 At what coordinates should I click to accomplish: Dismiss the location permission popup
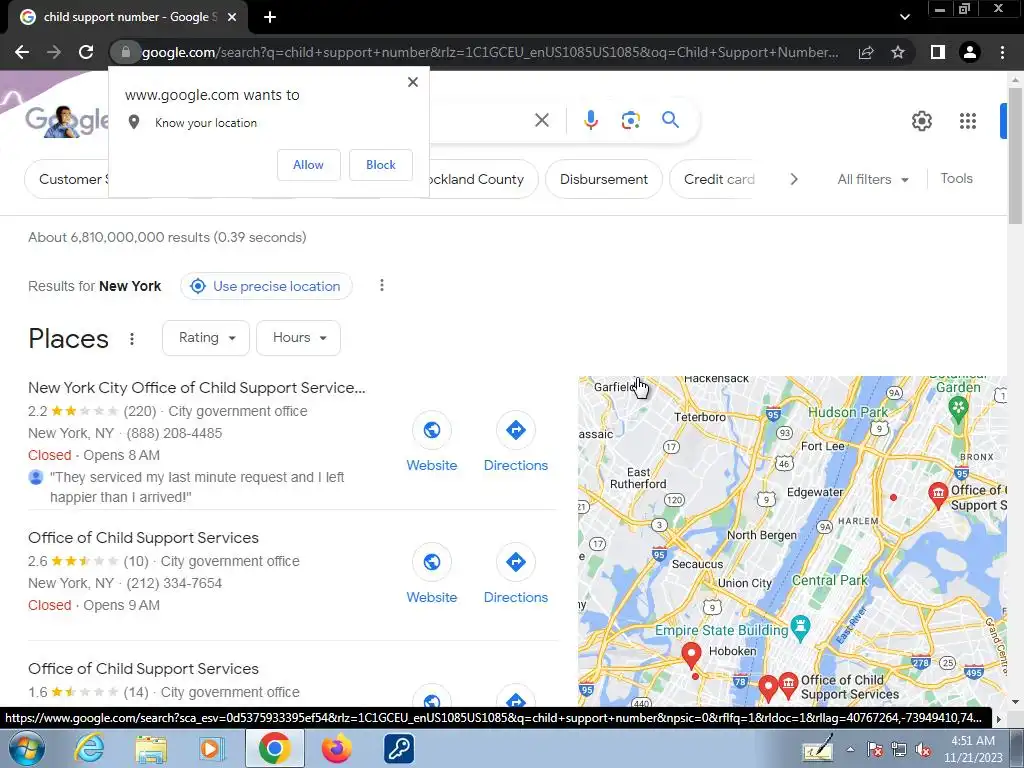point(413,82)
